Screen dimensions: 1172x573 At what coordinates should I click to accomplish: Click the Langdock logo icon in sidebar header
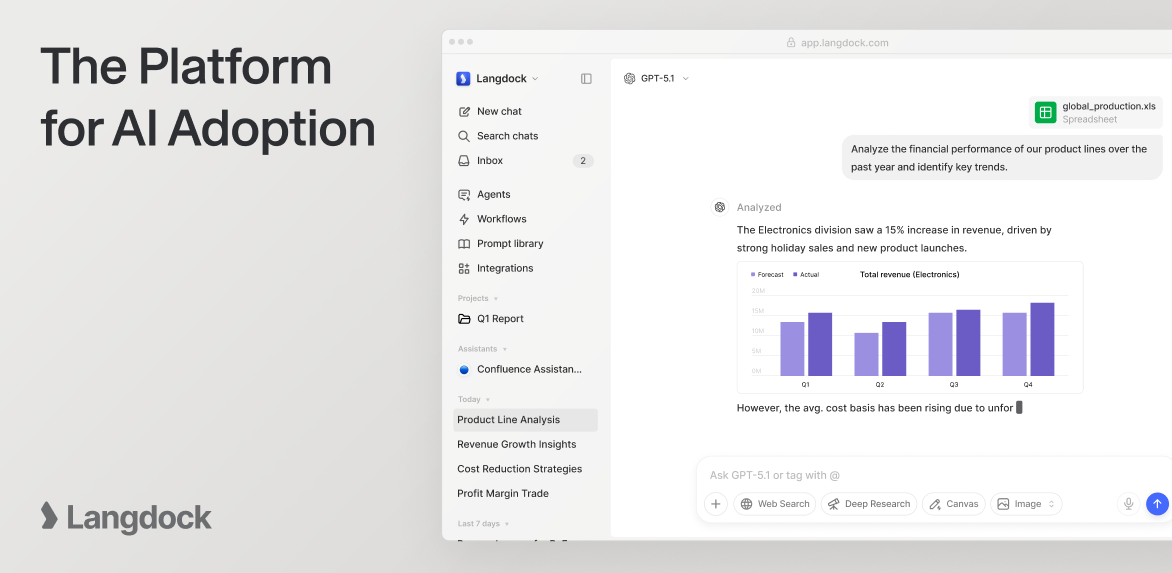[x=463, y=78]
